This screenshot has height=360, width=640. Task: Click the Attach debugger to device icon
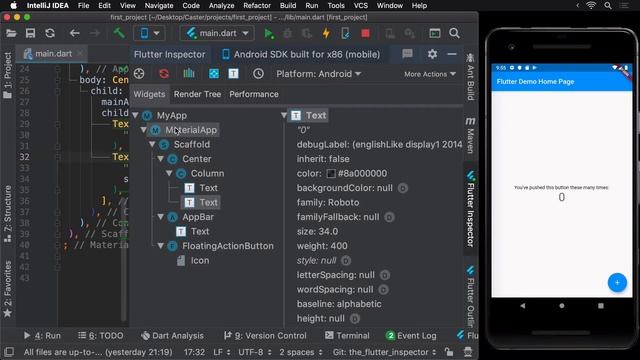345,33
